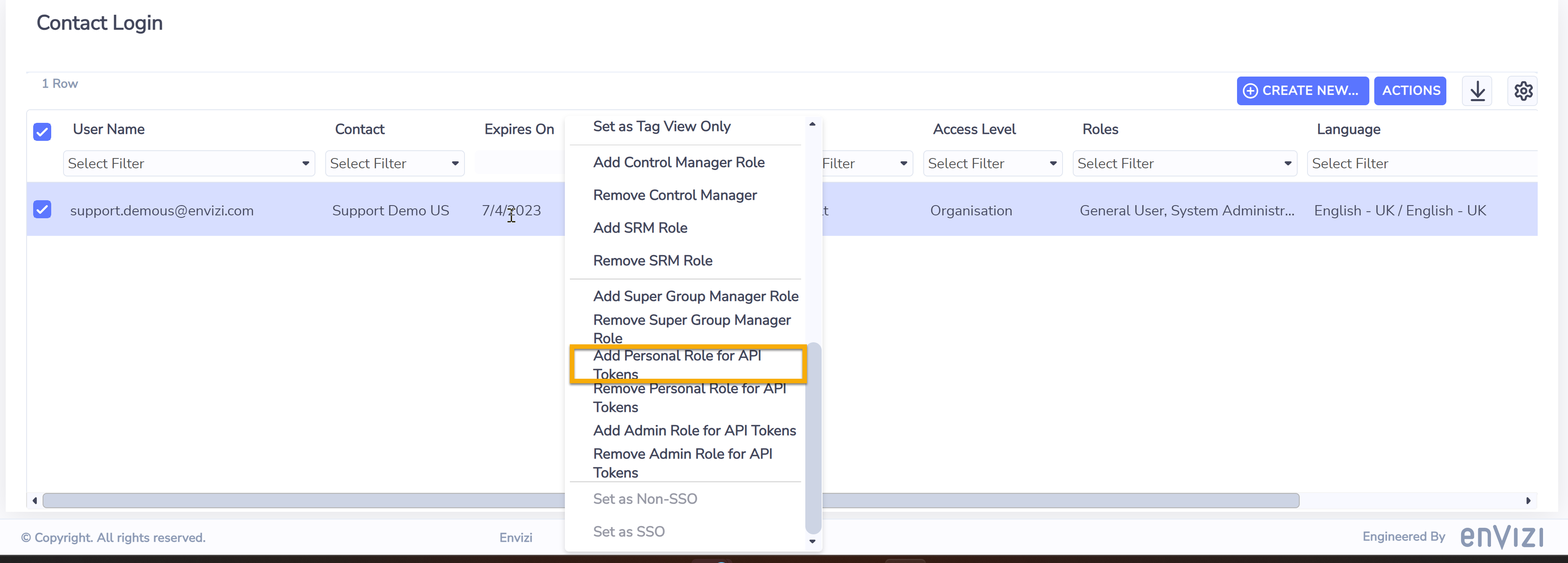Screen dimensions: 1568x563
Task: Open the partially hidden Filter dropdown
Action: coord(867,163)
